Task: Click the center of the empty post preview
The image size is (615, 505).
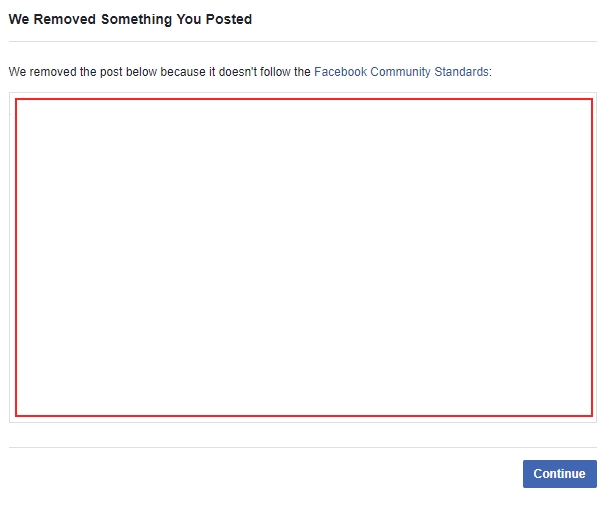Action: coord(304,257)
